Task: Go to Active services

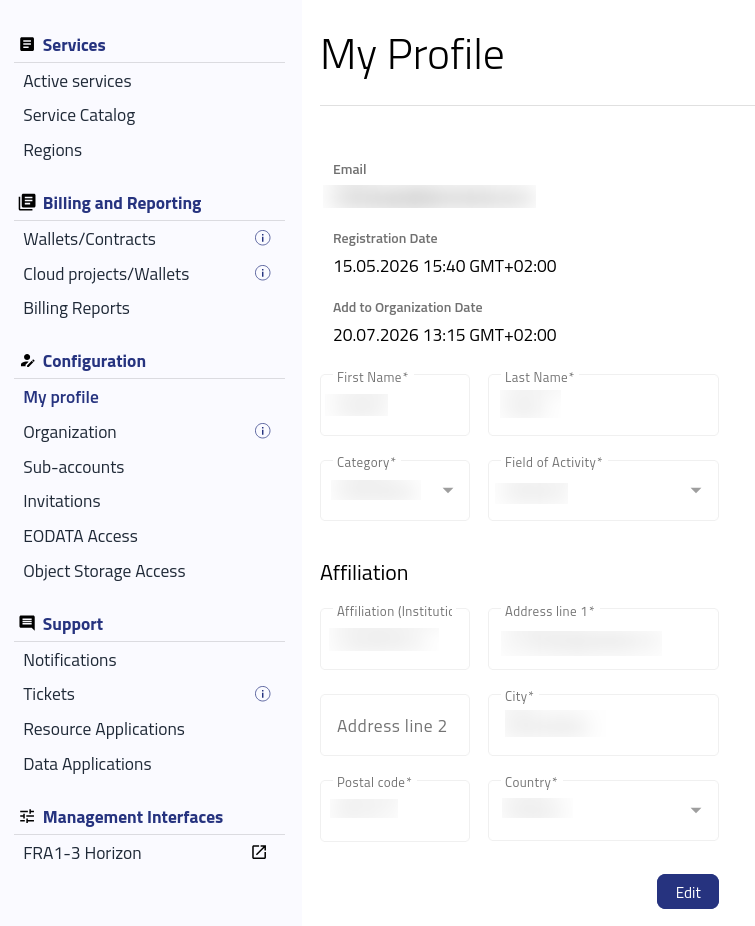Action: [x=77, y=81]
